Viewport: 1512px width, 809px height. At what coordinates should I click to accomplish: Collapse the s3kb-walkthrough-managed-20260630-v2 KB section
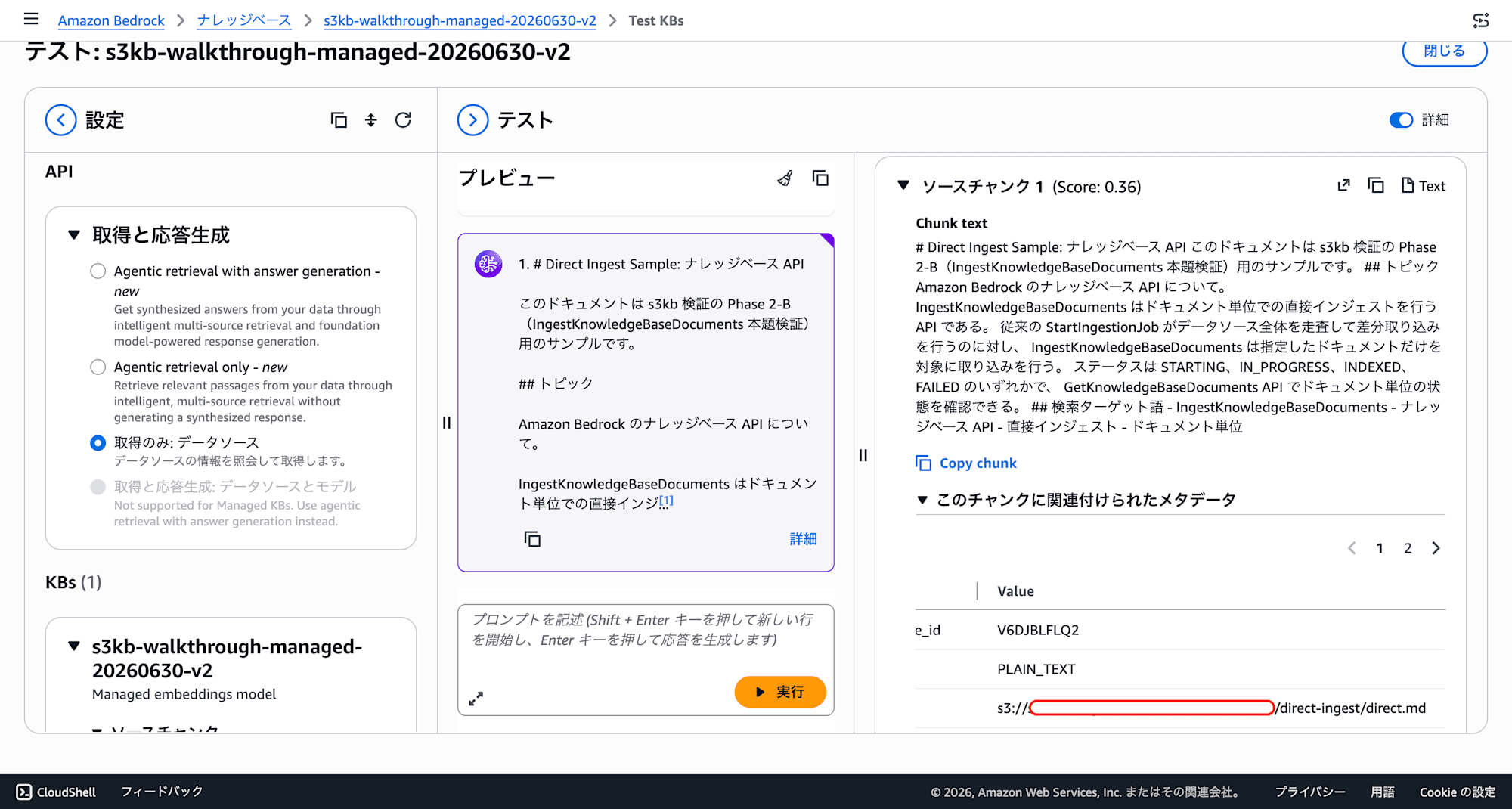74,646
